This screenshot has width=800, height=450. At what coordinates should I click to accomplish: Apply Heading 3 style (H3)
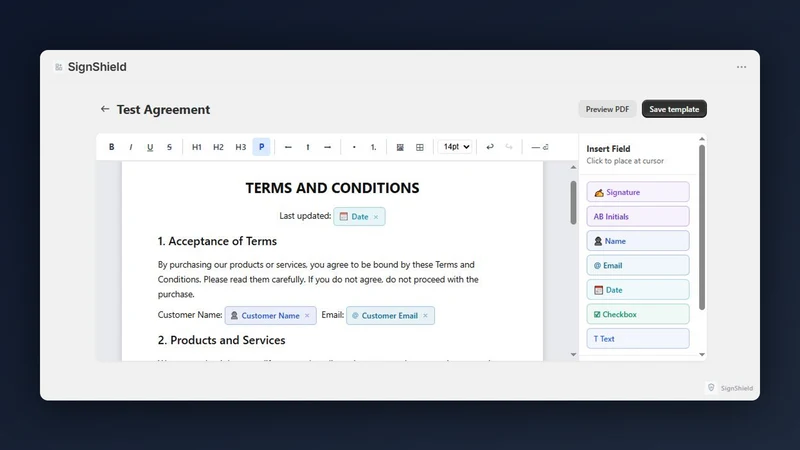(x=240, y=147)
